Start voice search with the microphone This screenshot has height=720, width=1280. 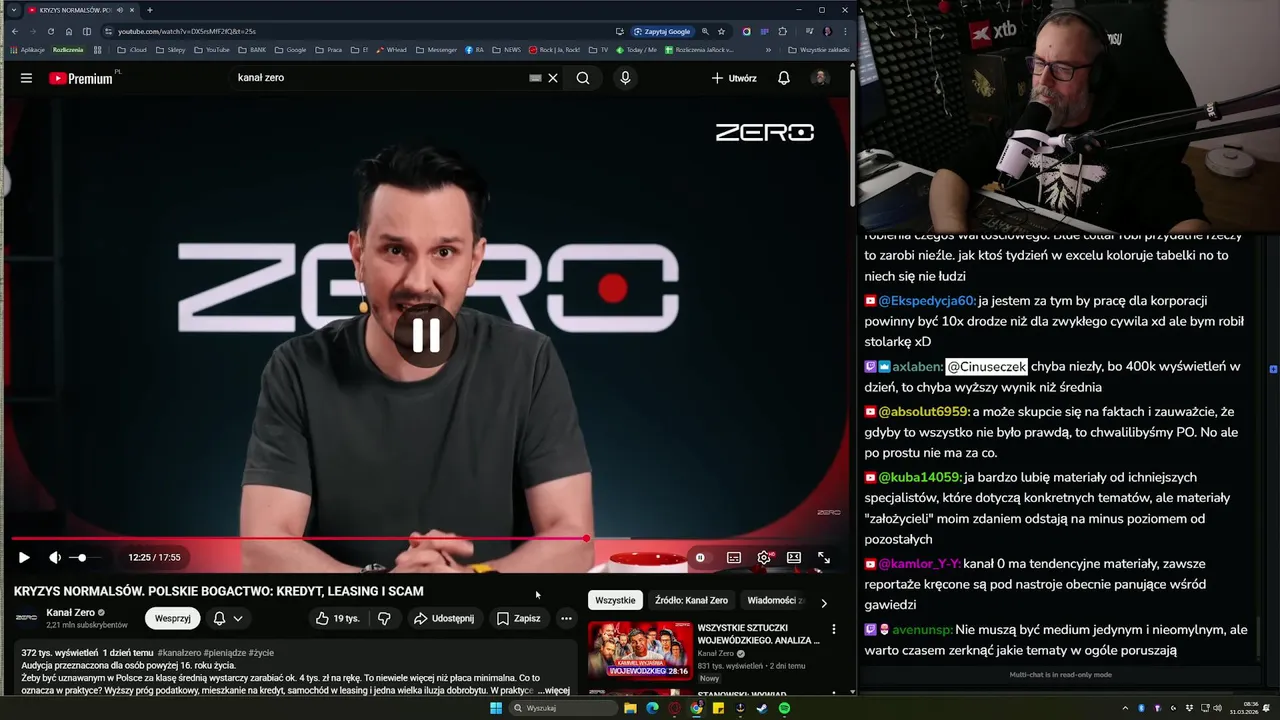(x=625, y=78)
